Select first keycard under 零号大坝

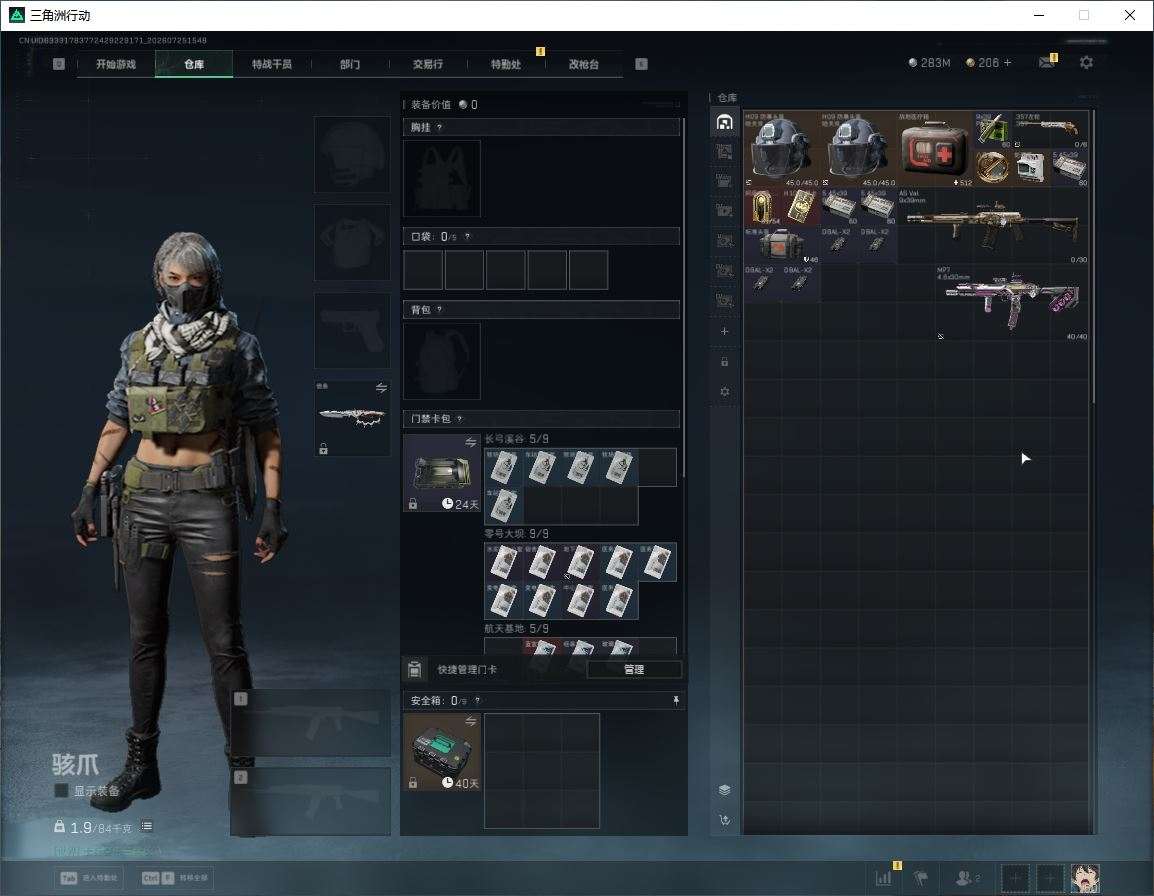pos(503,562)
